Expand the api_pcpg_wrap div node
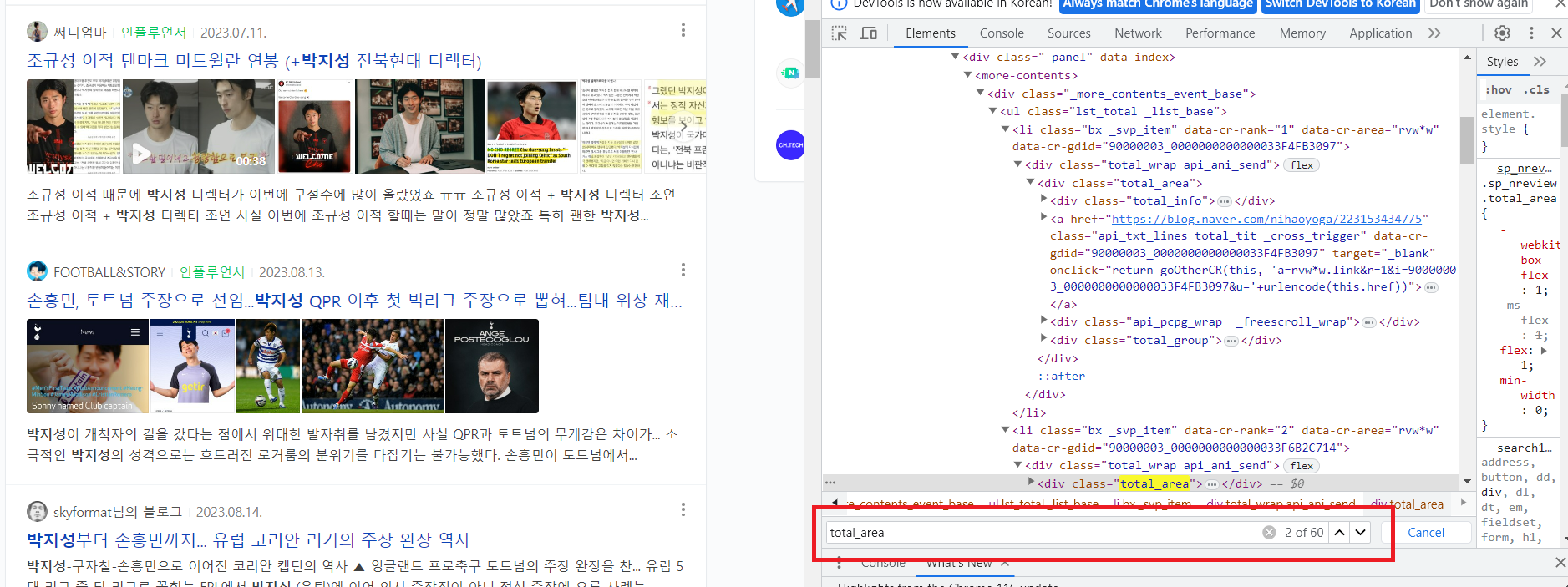This screenshot has width=1568, height=587. click(x=1043, y=321)
